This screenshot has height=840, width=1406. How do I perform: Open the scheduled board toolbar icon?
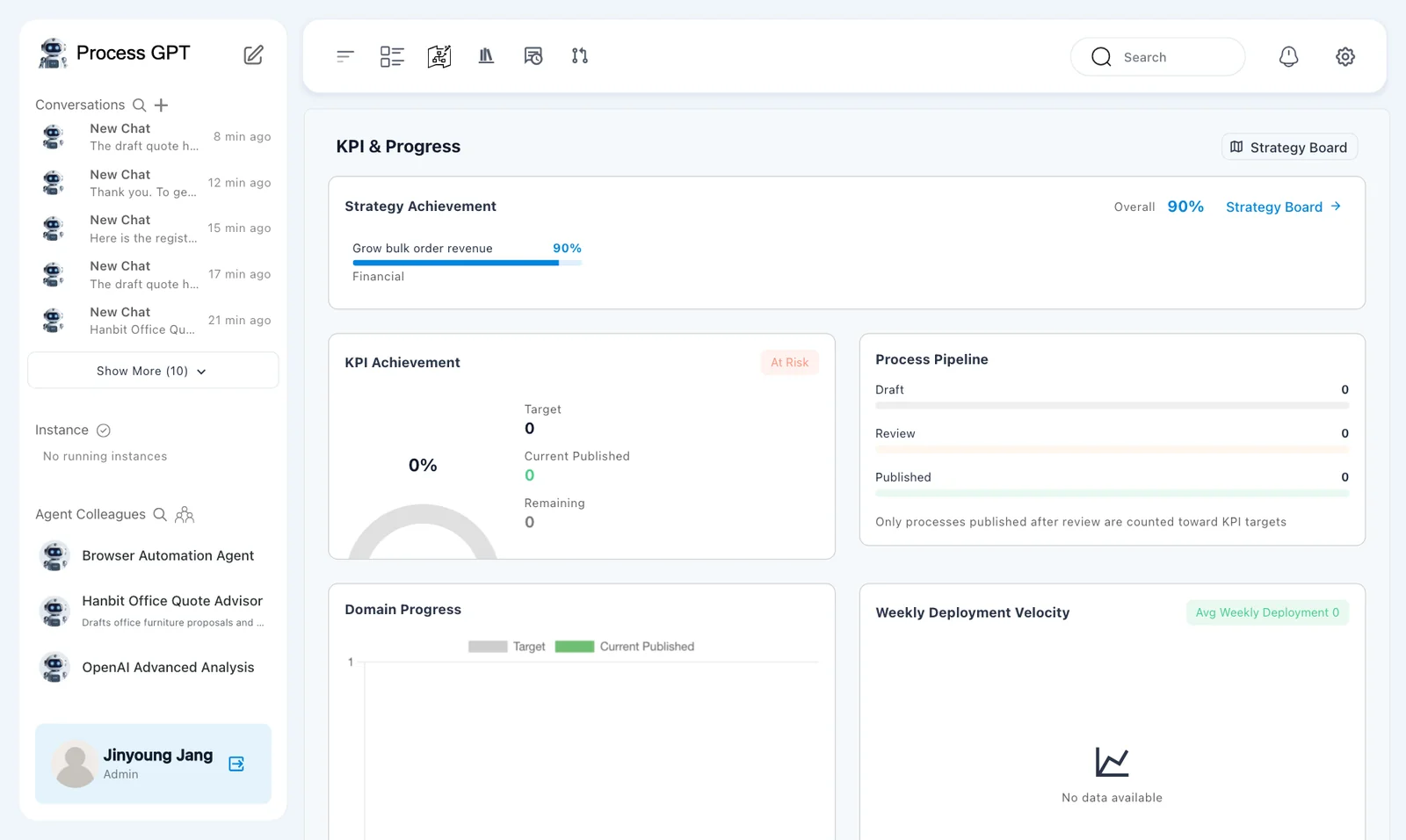tap(533, 56)
